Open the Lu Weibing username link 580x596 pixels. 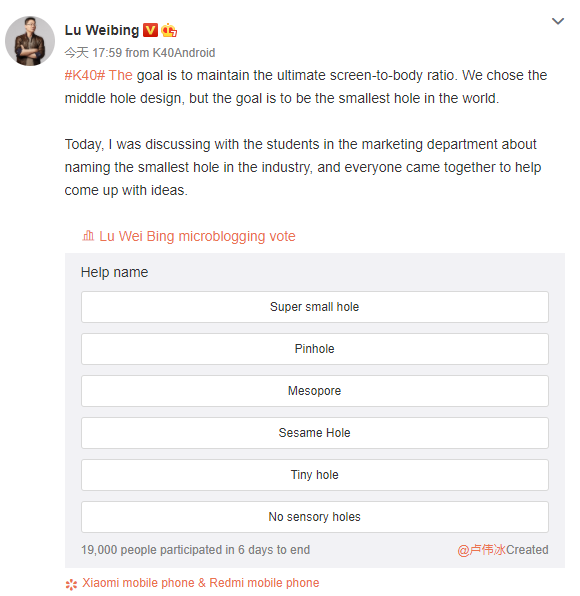pyautogui.click(x=102, y=30)
